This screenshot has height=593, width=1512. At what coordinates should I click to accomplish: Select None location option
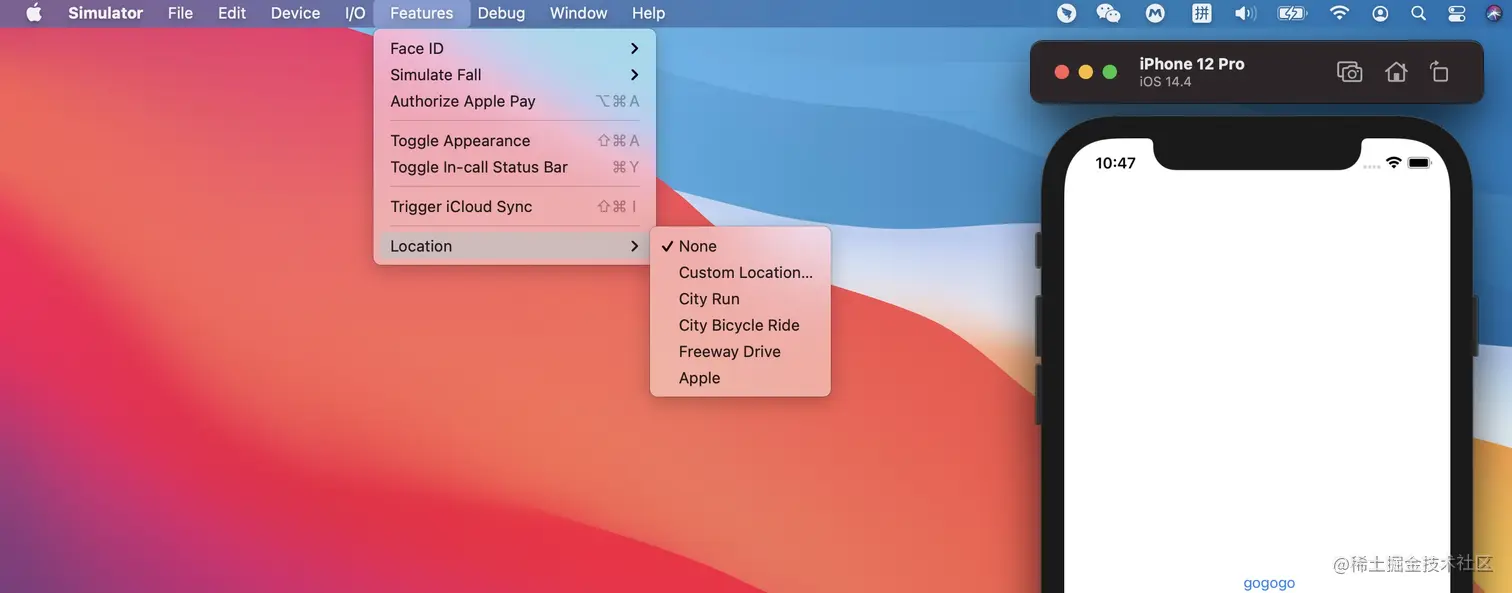click(740, 246)
